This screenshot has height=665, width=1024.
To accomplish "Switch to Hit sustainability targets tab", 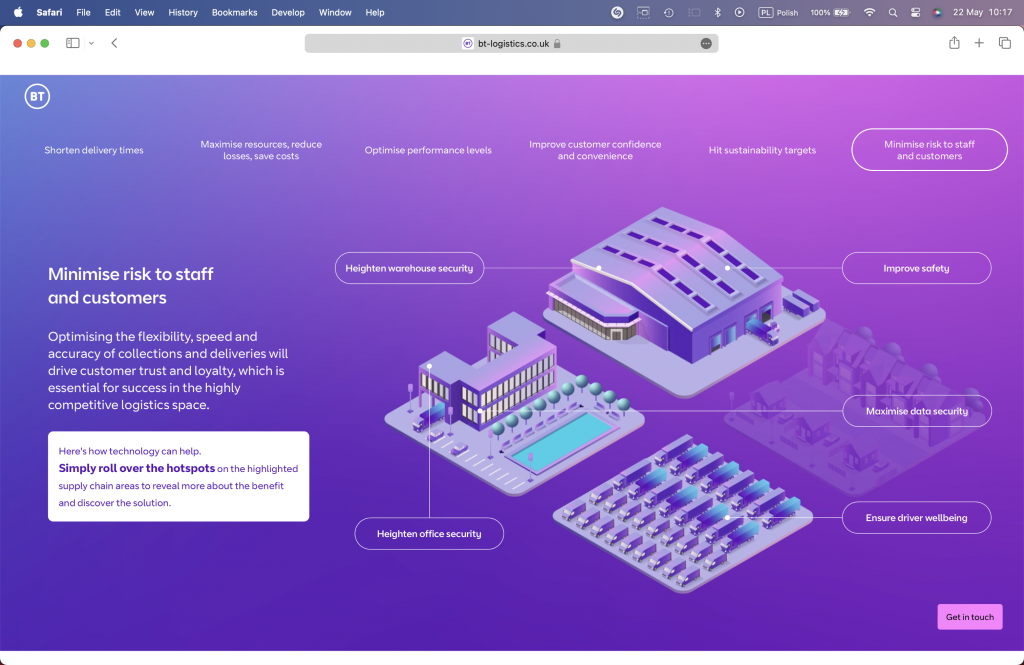I will (762, 150).
